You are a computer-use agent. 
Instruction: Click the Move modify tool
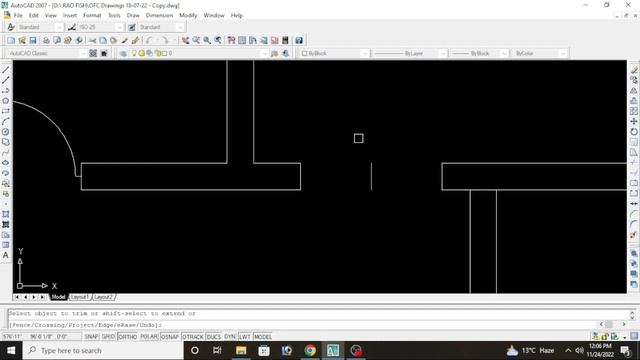[x=634, y=121]
